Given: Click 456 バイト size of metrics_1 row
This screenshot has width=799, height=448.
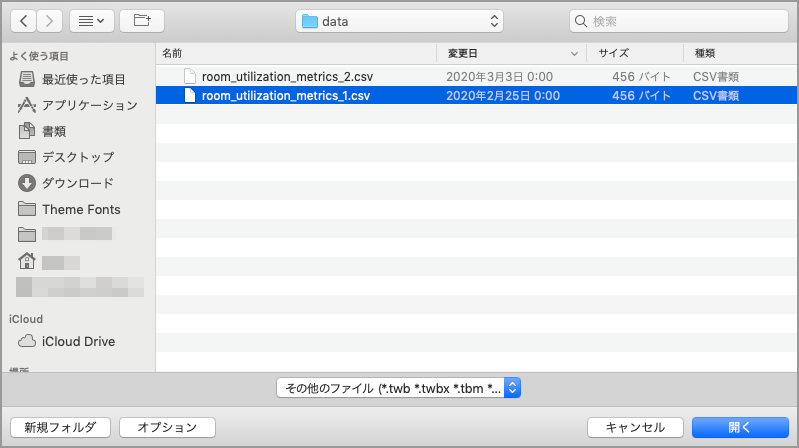Looking at the screenshot, I should 641,95.
